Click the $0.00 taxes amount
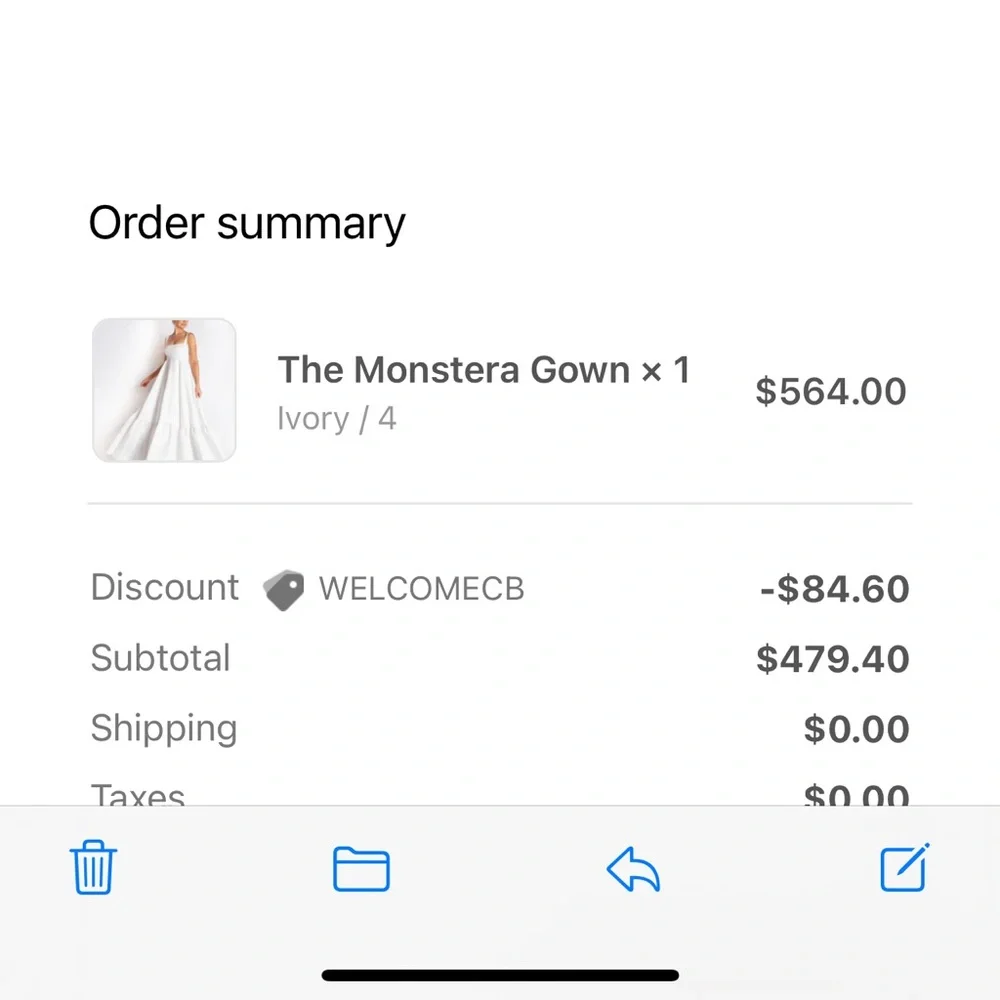 [x=857, y=795]
